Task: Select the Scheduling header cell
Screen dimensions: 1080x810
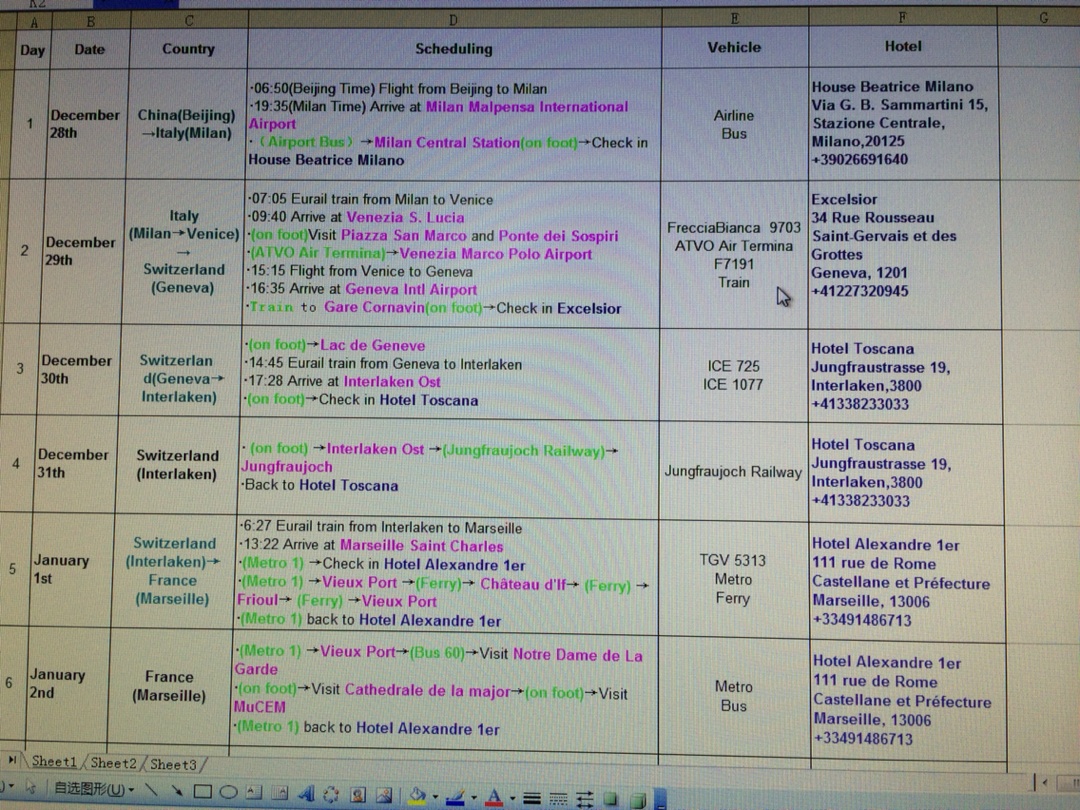Action: click(x=453, y=48)
